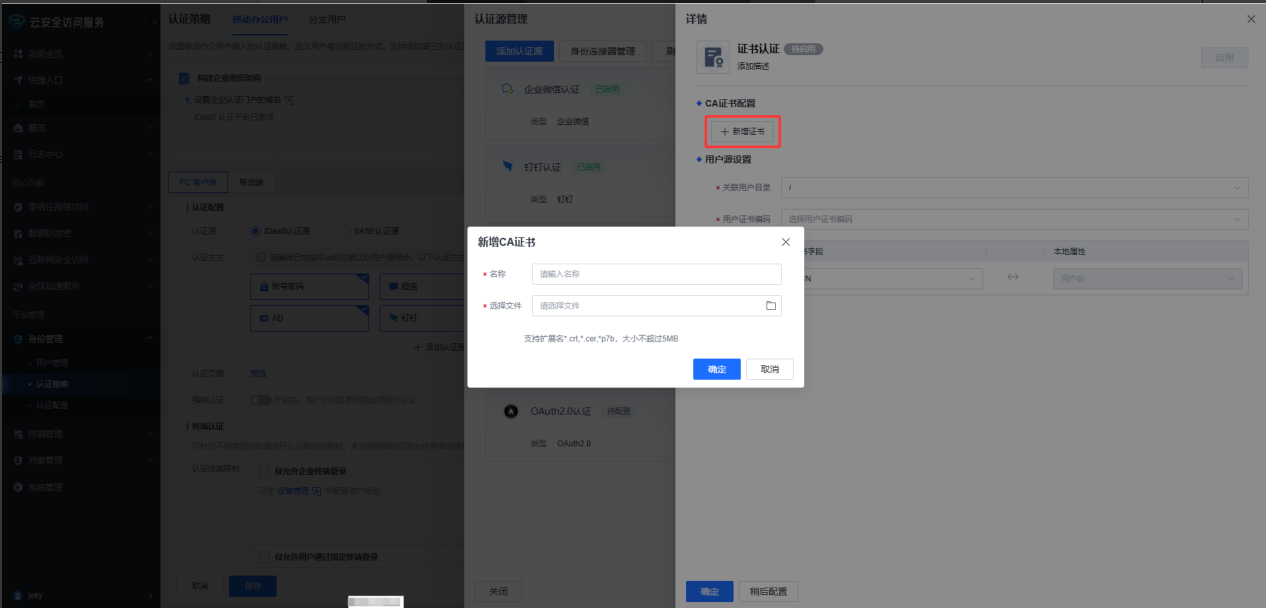
Task: Close the 详情 panel with its X
Action: [x=1251, y=19]
